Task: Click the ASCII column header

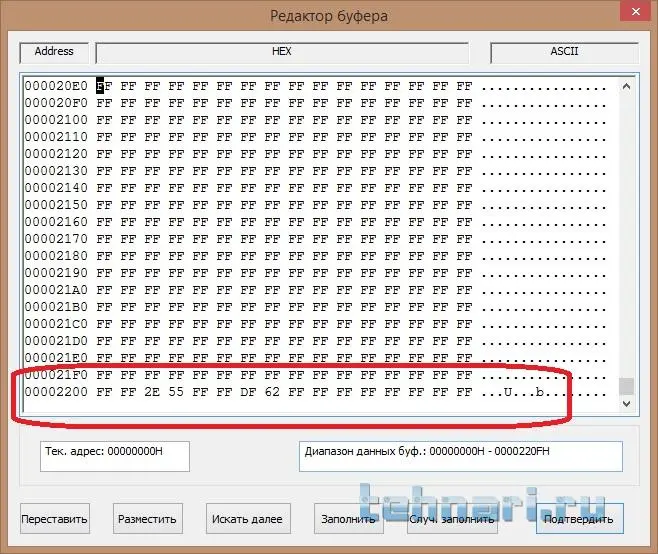Action: click(564, 52)
